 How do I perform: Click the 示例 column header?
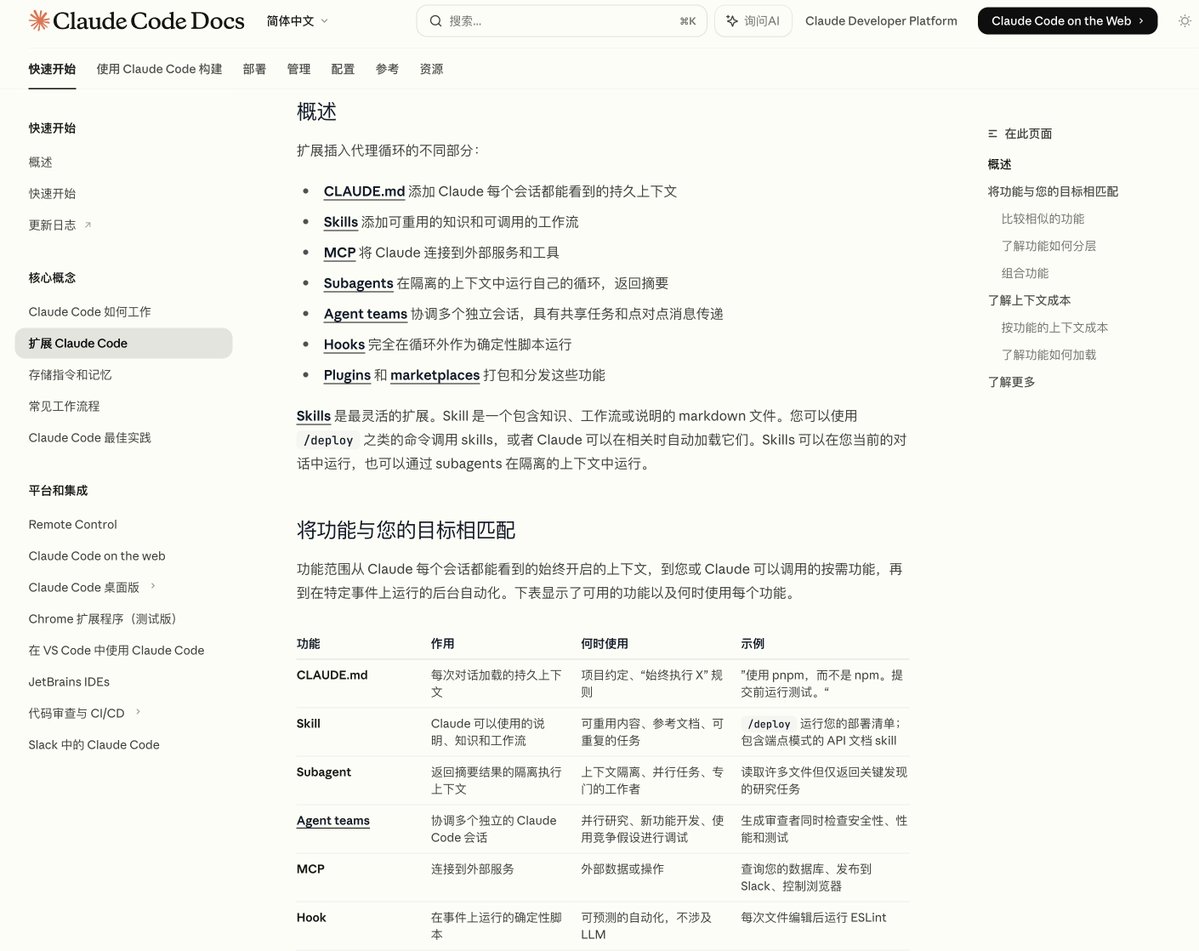(x=752, y=644)
